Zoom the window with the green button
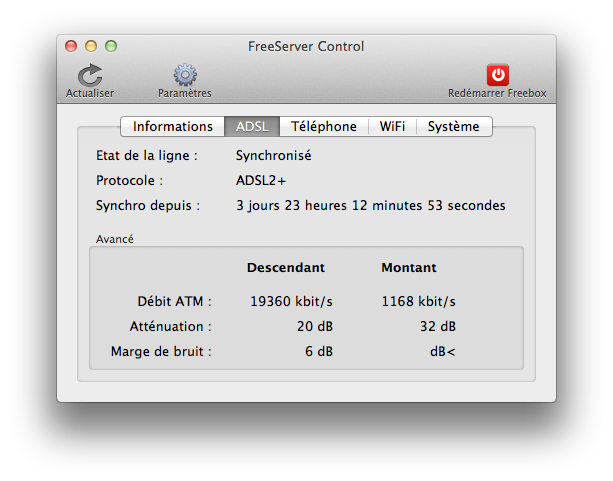Screen dimensions: 613x481 (111, 46)
